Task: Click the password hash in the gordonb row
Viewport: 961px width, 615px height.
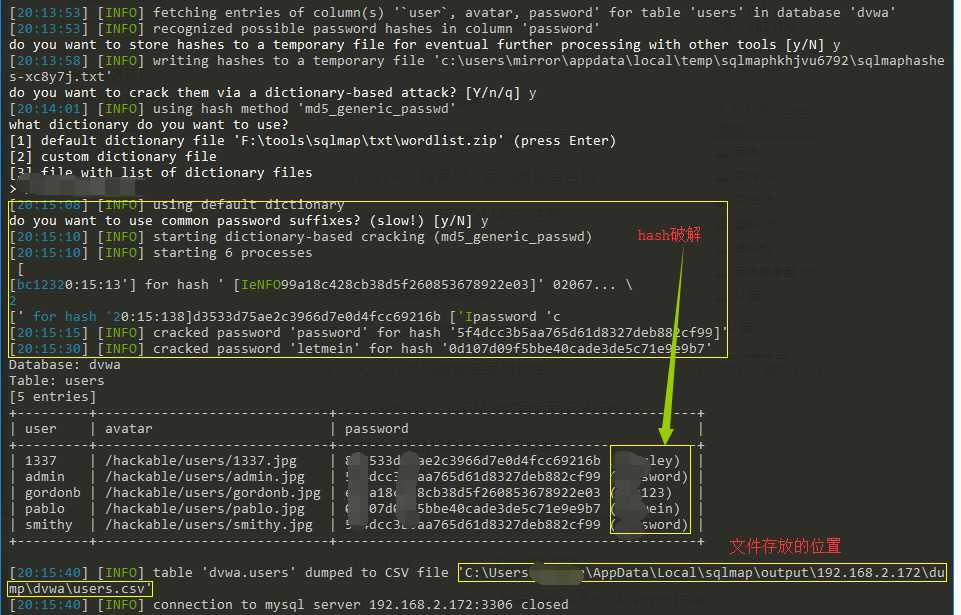Action: pyautogui.click(x=473, y=492)
